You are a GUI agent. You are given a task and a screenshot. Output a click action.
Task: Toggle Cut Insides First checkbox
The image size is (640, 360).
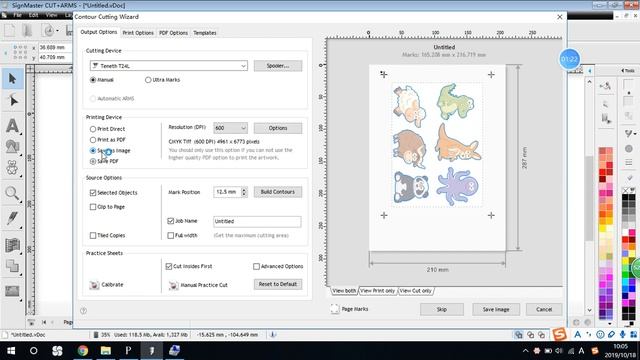click(169, 266)
